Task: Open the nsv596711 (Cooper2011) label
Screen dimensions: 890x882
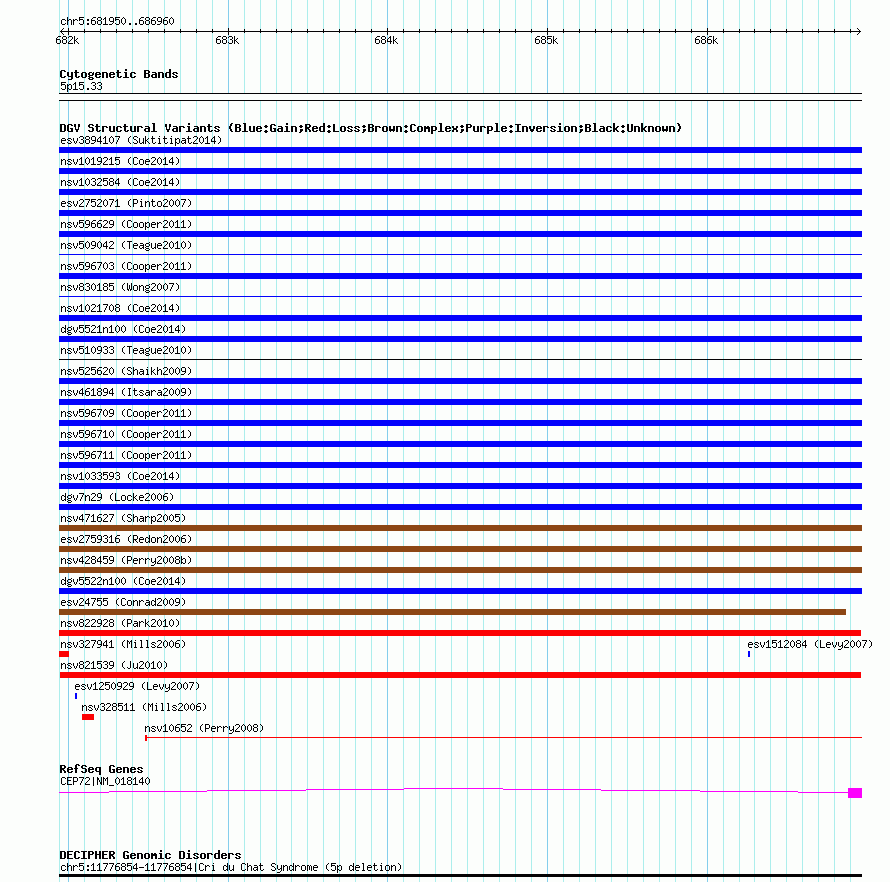Action: [x=126, y=455]
